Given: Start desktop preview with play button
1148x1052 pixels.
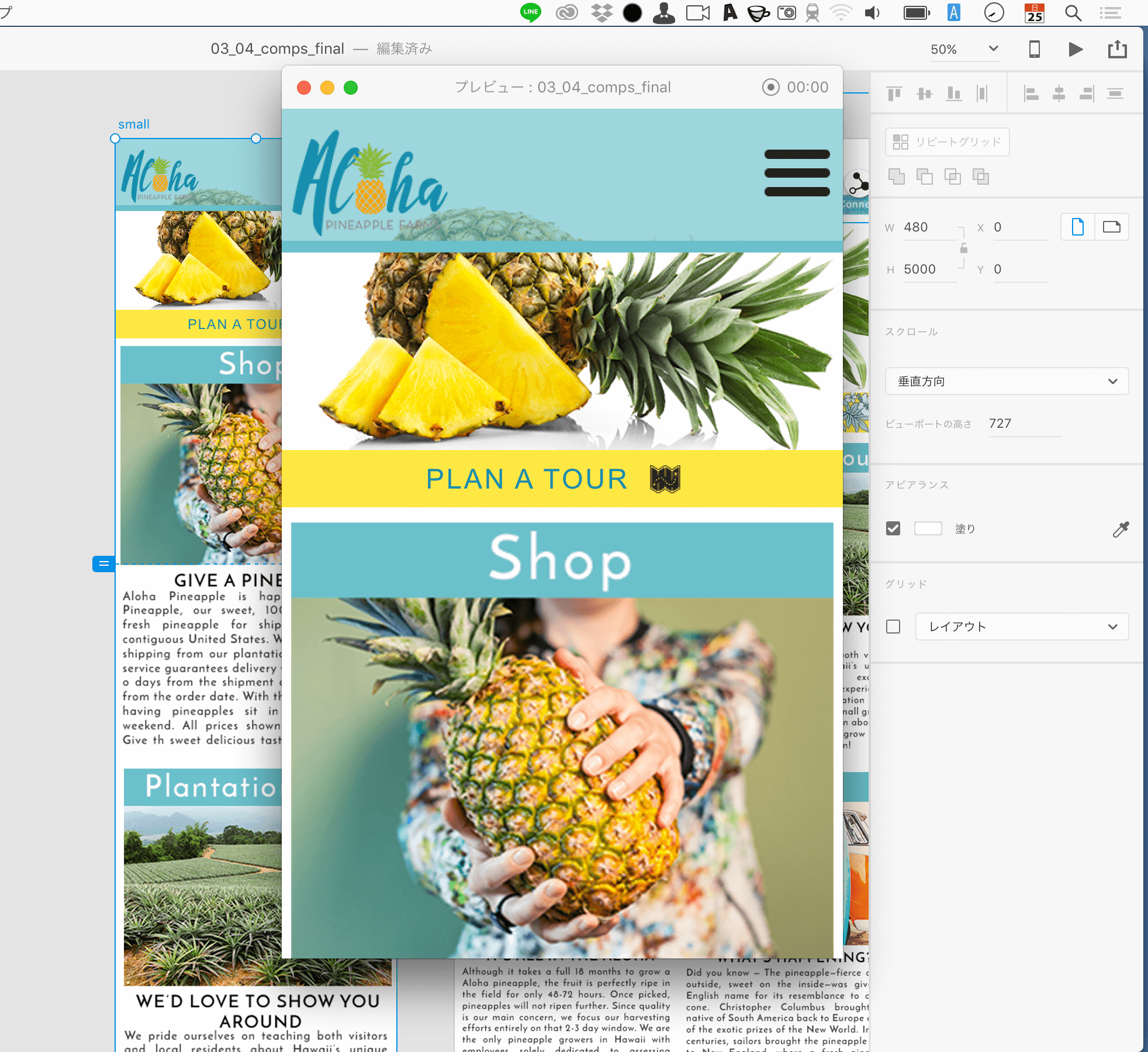Looking at the screenshot, I should [x=1076, y=49].
